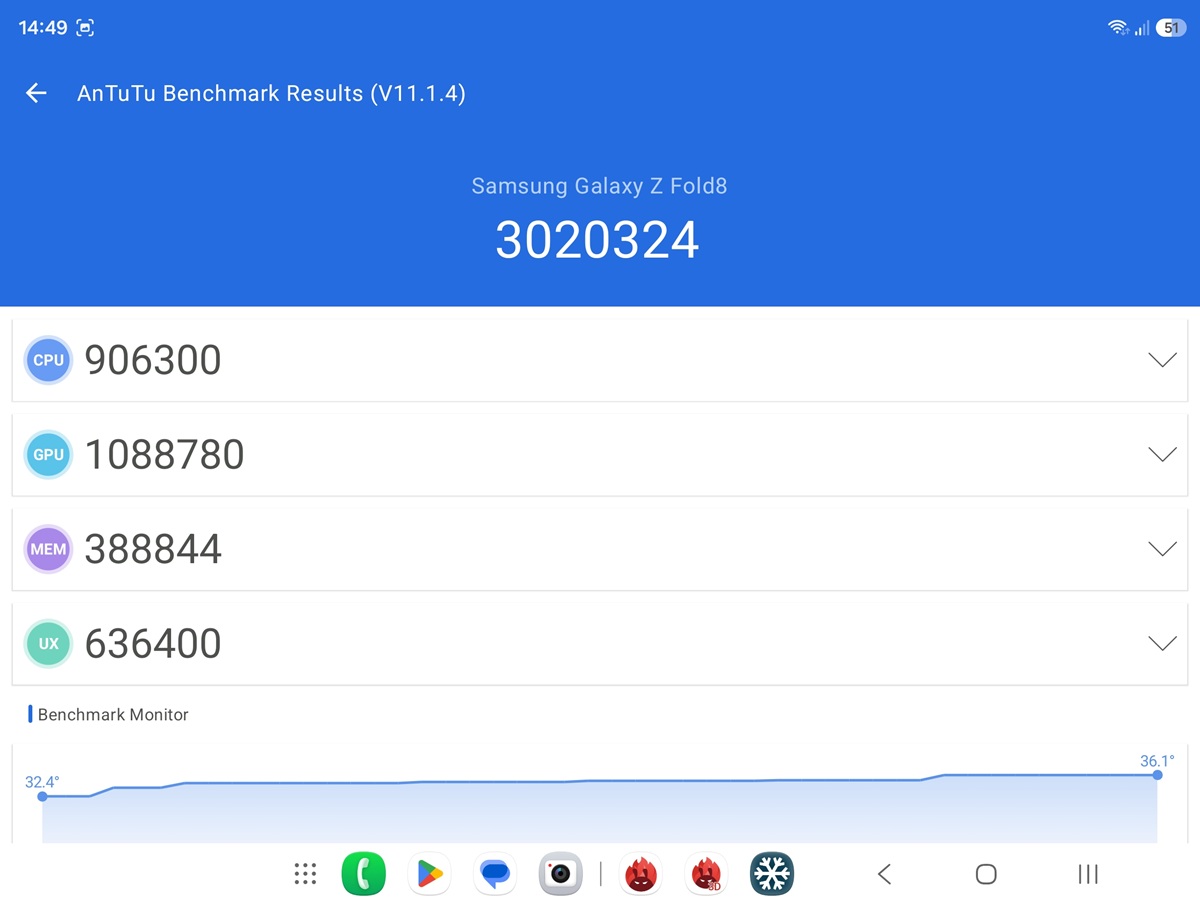
Task: Launch the Camera app from taskbar
Action: pyautogui.click(x=560, y=874)
